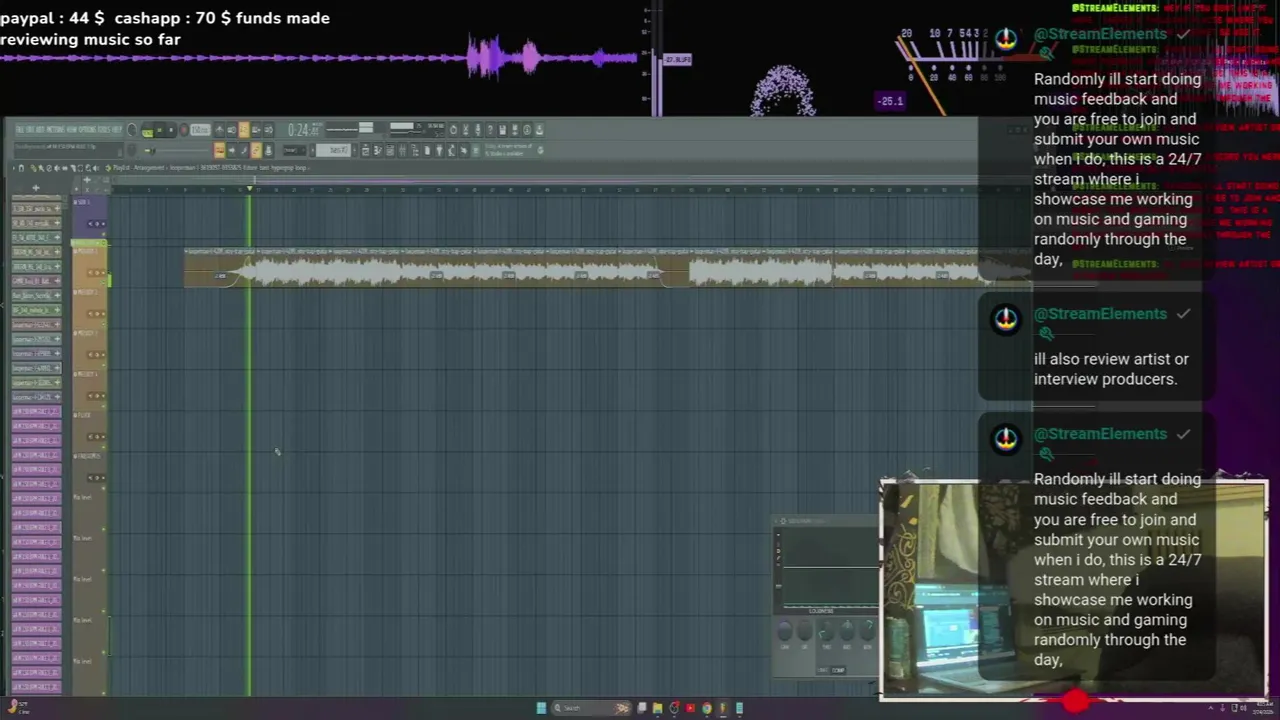Toggle the highlighted multilink controllers button

point(256,150)
